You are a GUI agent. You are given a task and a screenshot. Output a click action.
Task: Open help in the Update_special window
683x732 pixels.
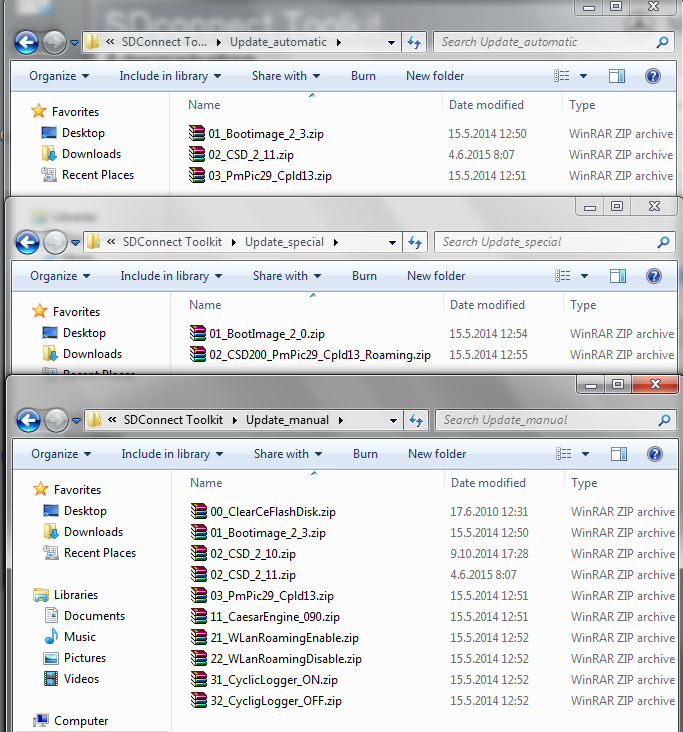coord(654,276)
